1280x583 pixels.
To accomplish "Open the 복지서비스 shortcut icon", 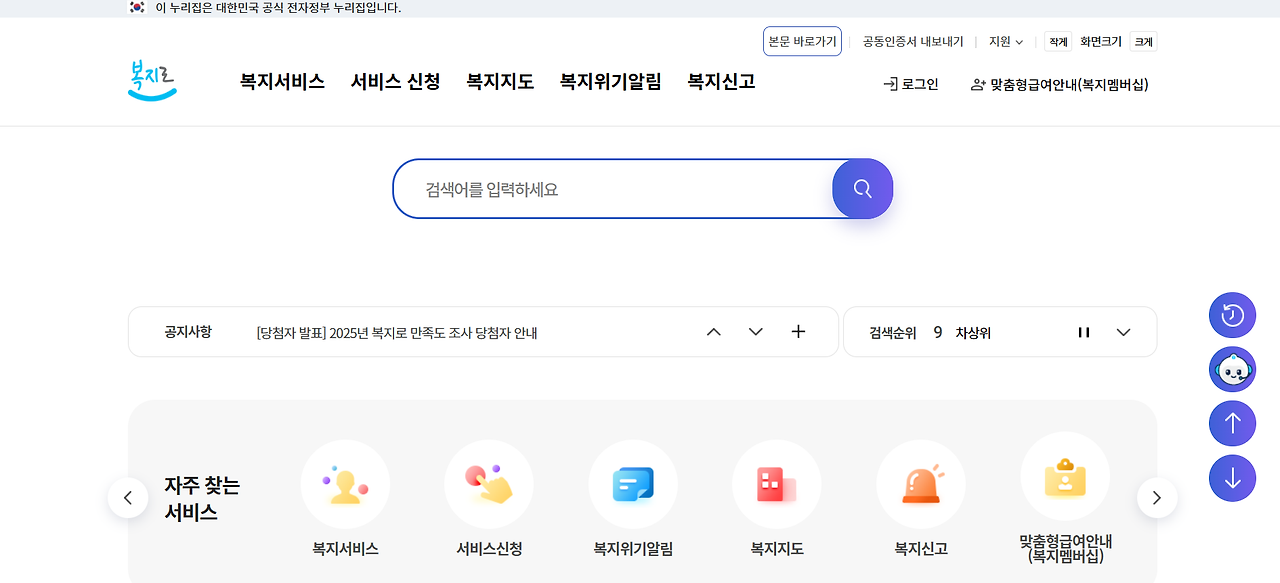I will tap(345, 485).
